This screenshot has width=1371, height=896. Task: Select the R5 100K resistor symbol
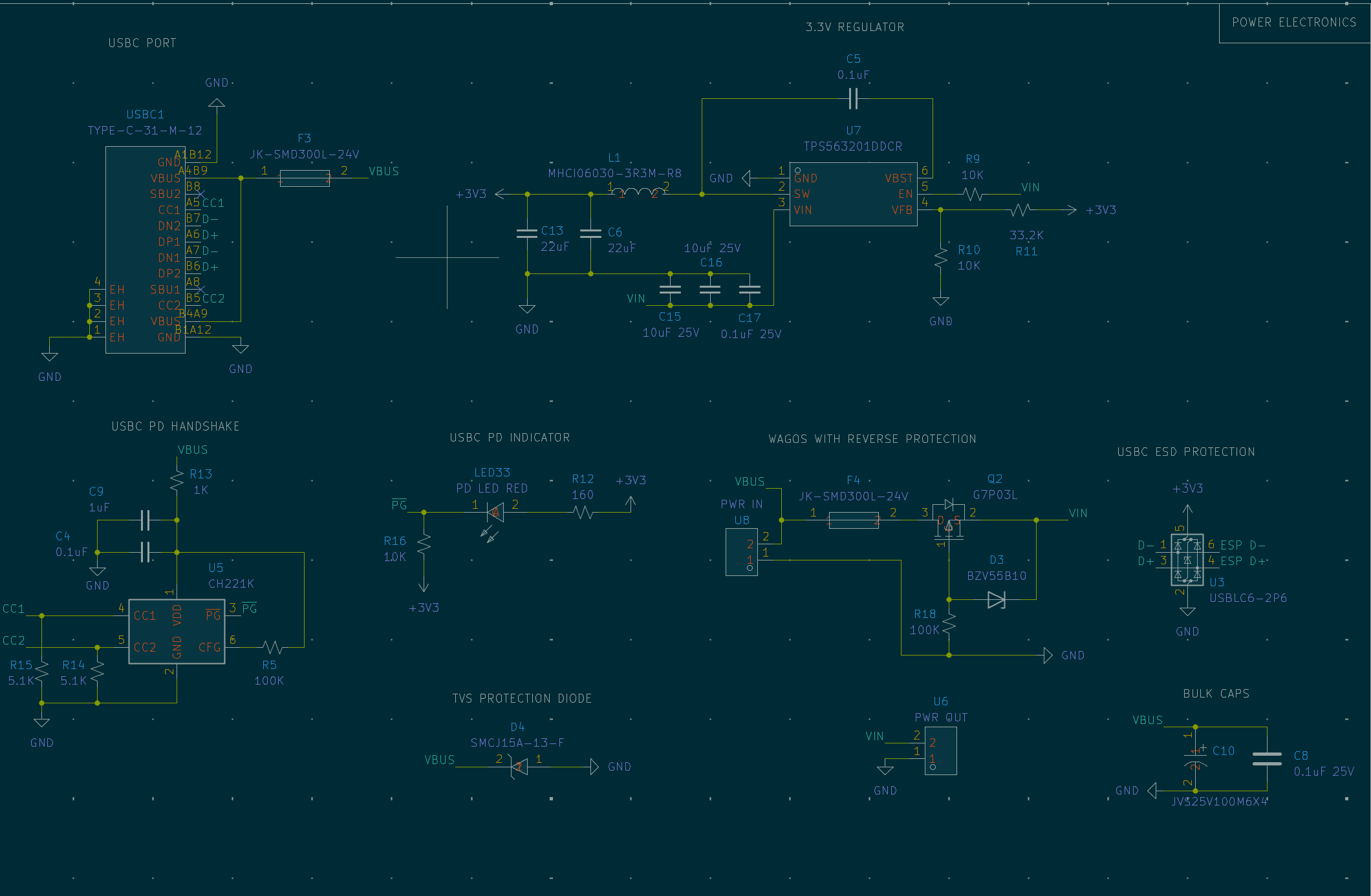272,647
